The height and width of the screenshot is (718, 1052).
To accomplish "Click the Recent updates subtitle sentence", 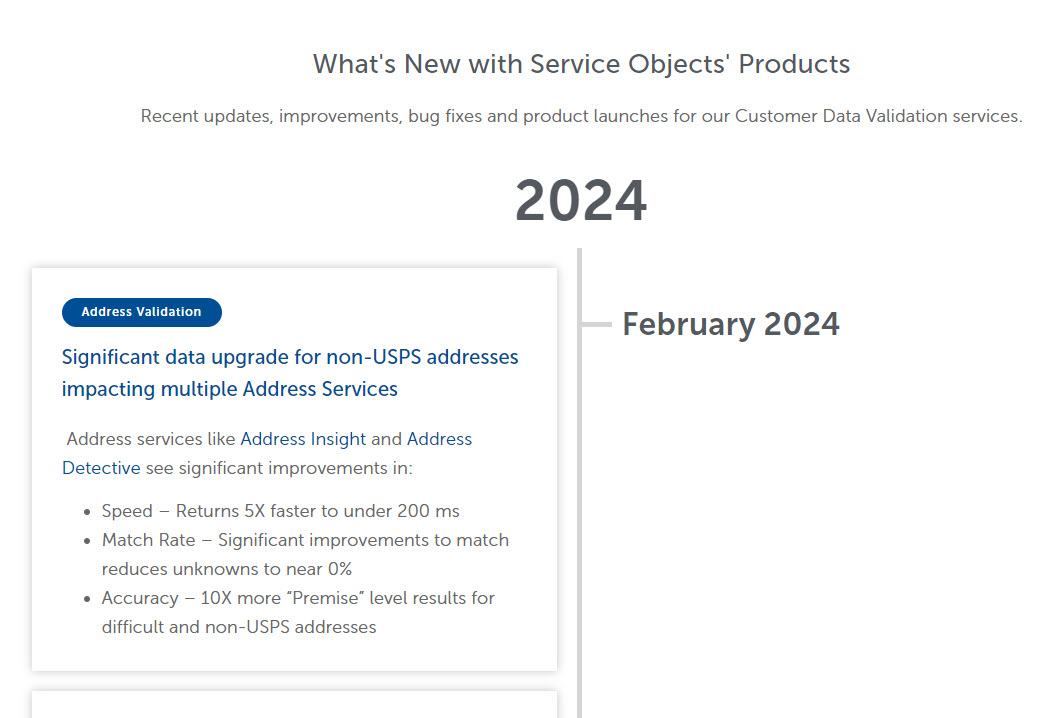I will 581,116.
